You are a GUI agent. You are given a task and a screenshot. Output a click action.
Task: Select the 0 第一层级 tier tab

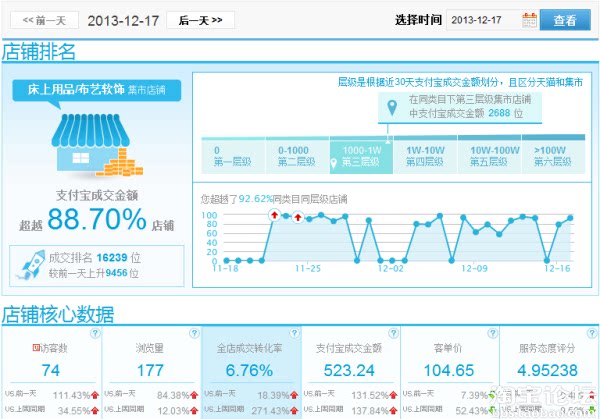click(x=233, y=156)
